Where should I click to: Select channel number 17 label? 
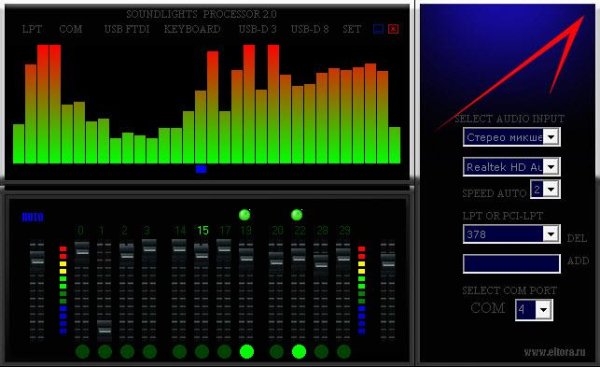[x=225, y=230]
